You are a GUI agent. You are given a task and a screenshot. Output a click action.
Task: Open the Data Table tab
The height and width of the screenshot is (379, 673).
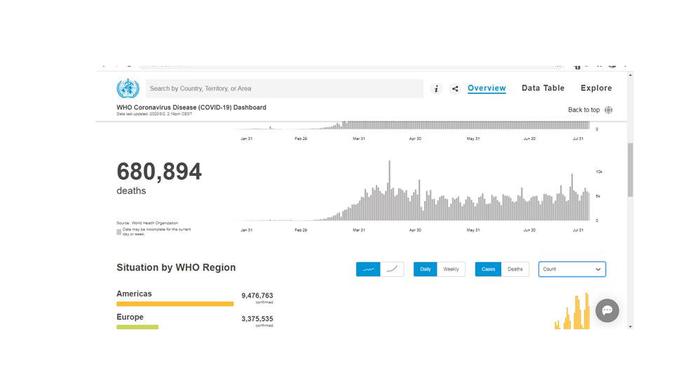543,88
